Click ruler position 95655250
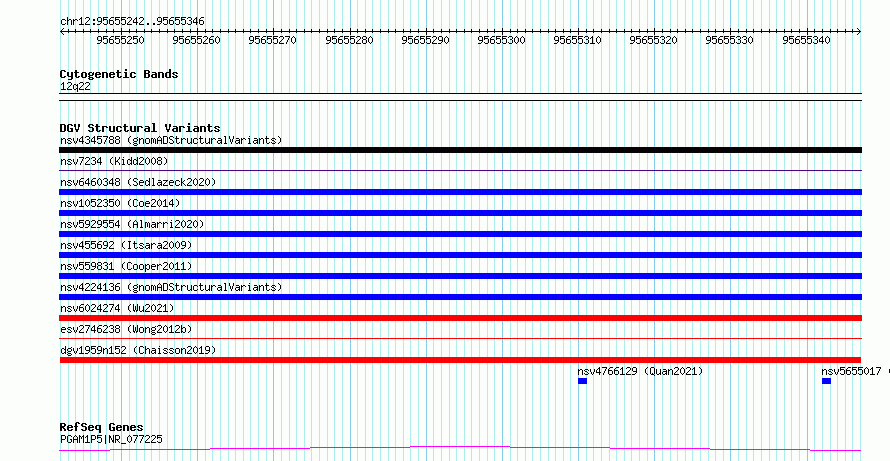The image size is (890, 461). (120, 40)
